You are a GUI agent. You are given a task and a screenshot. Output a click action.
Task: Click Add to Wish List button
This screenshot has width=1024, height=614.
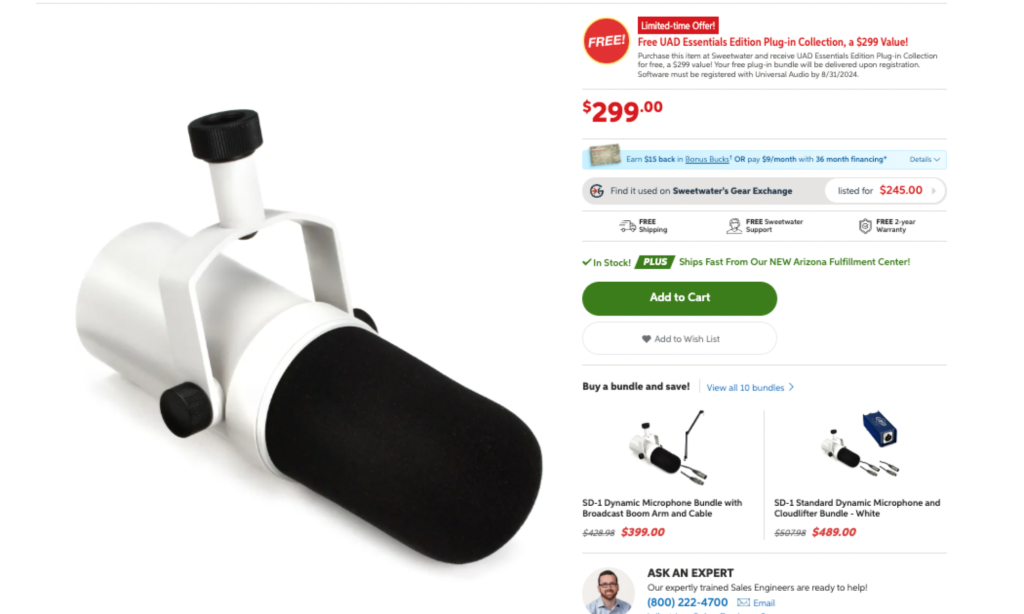[x=679, y=339]
